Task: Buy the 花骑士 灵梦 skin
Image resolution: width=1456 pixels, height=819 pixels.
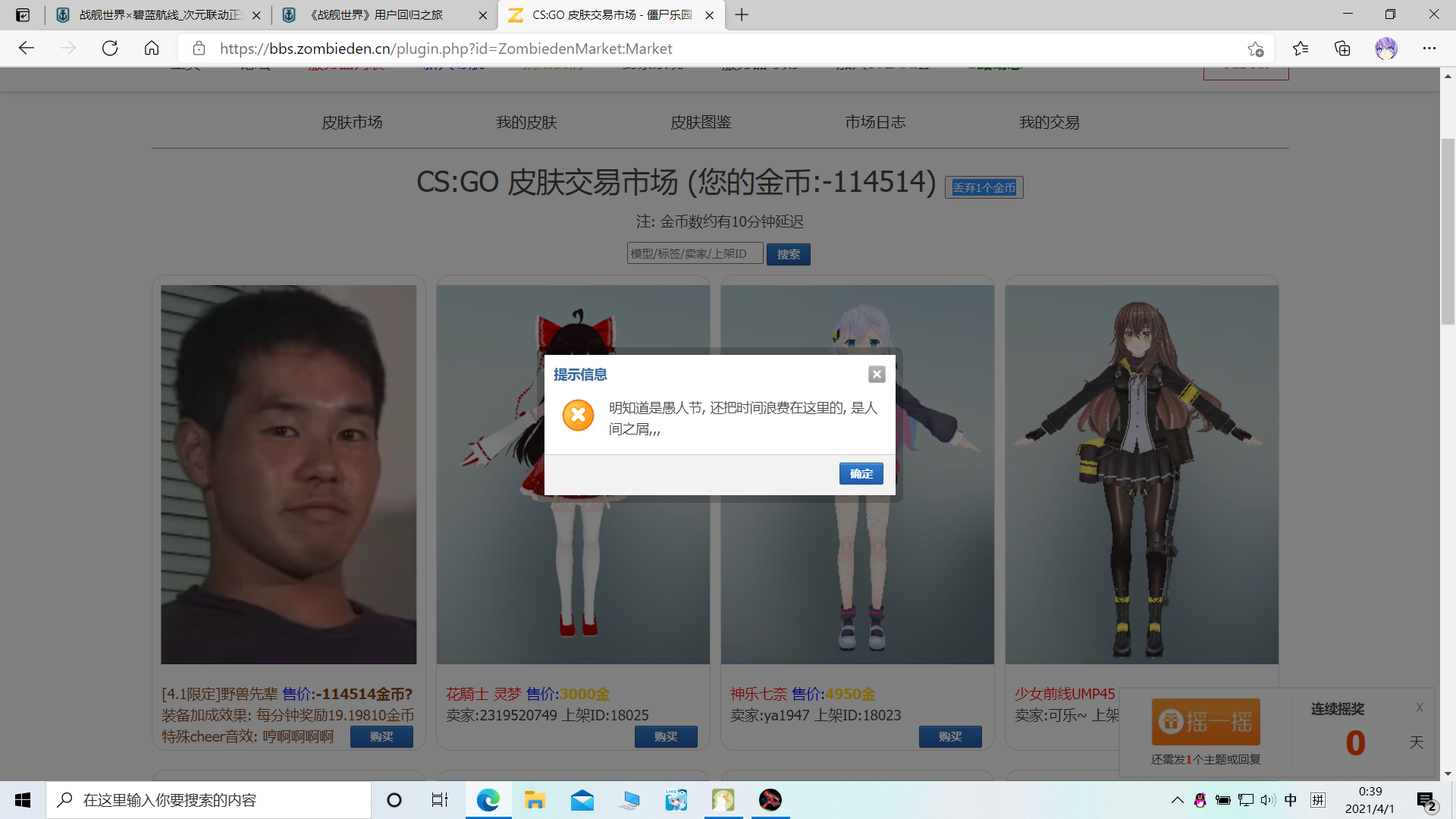Action: [x=666, y=736]
